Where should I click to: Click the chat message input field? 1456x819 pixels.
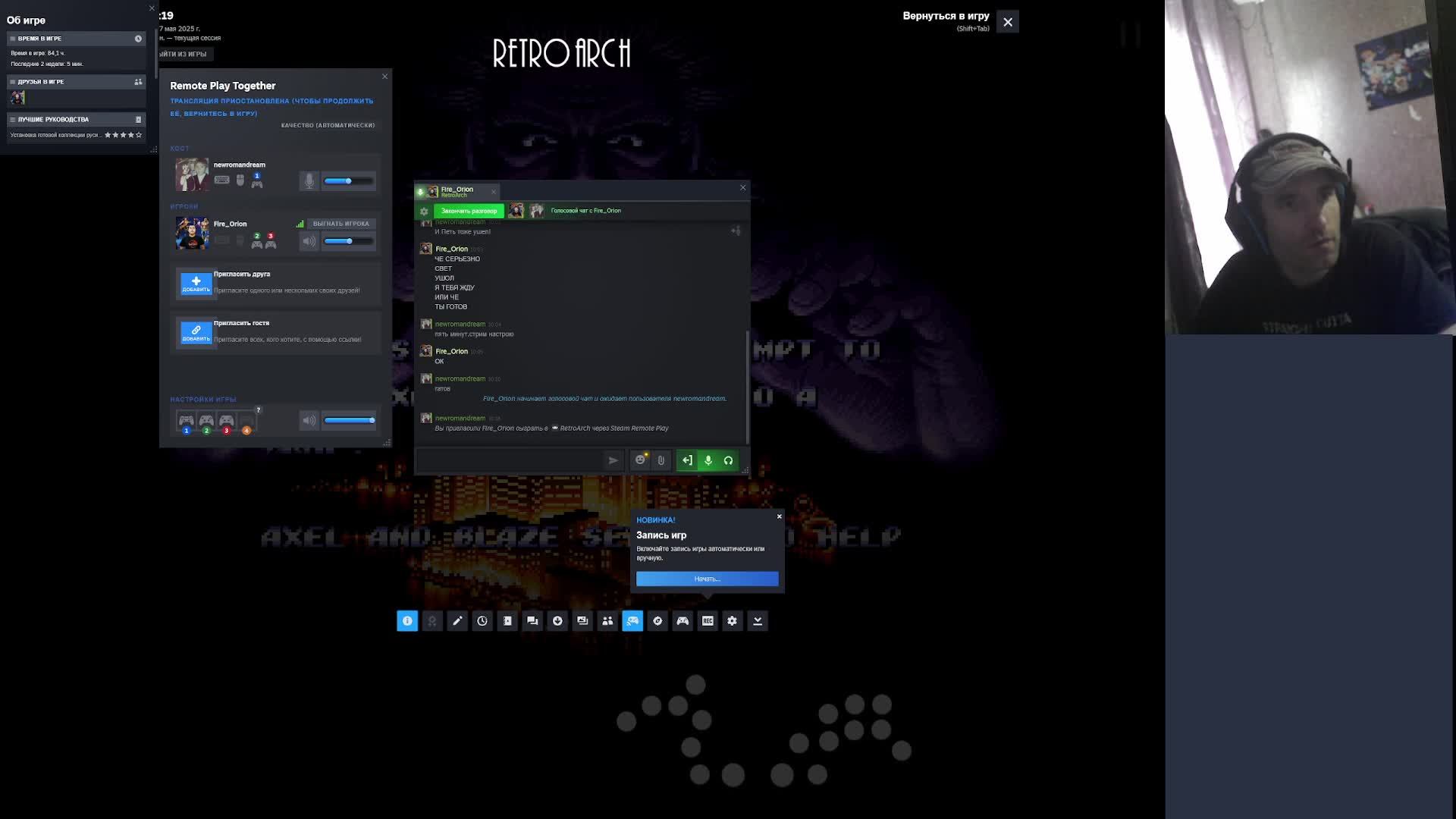tap(510, 460)
